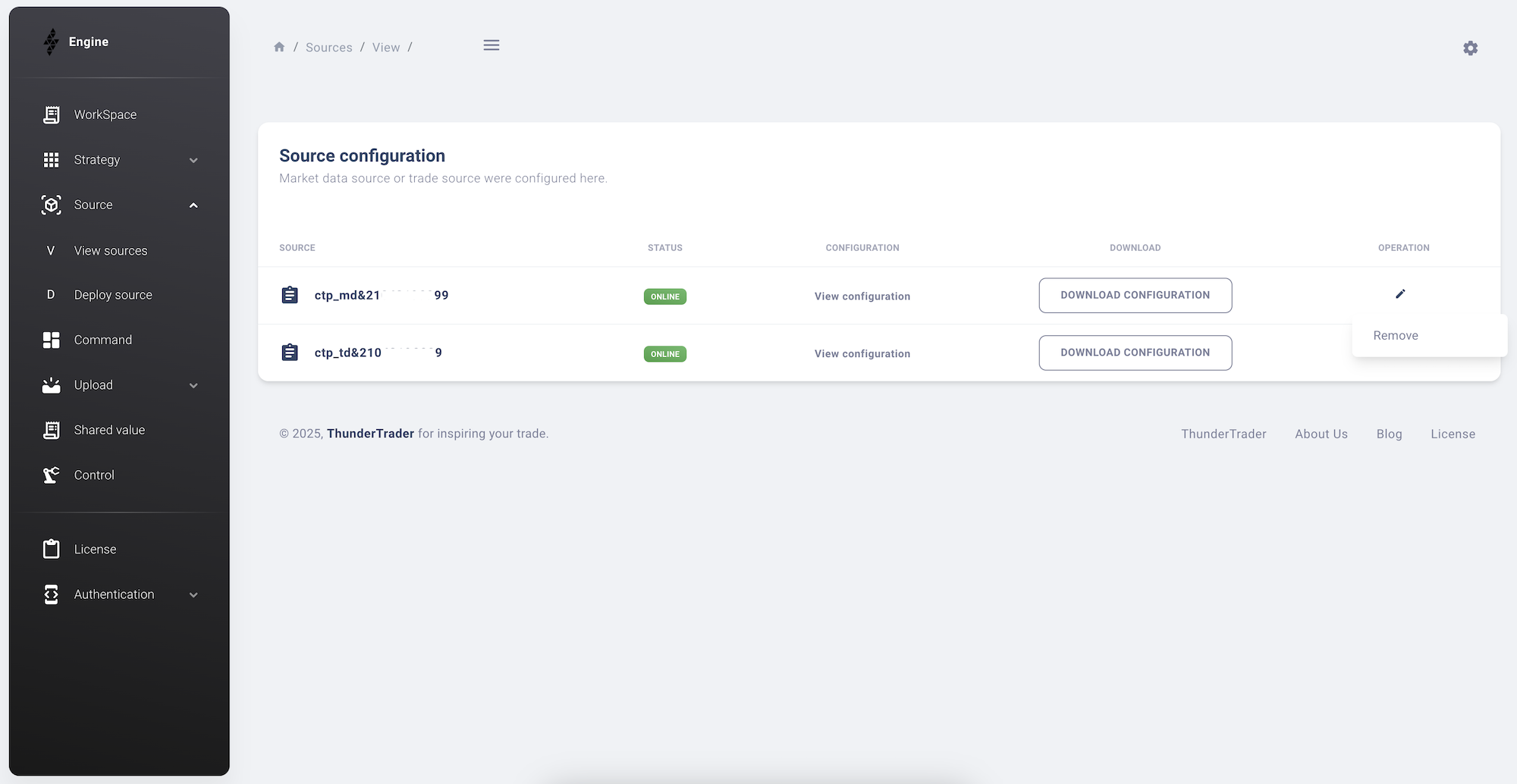Download configuration for ctp_md source
The height and width of the screenshot is (784, 1517).
point(1135,296)
